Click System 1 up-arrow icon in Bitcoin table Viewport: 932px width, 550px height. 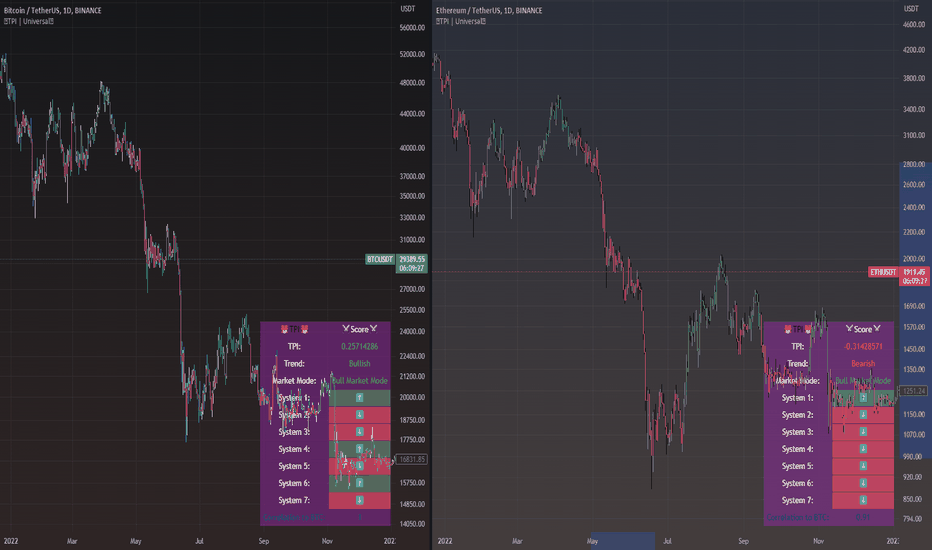360,397
